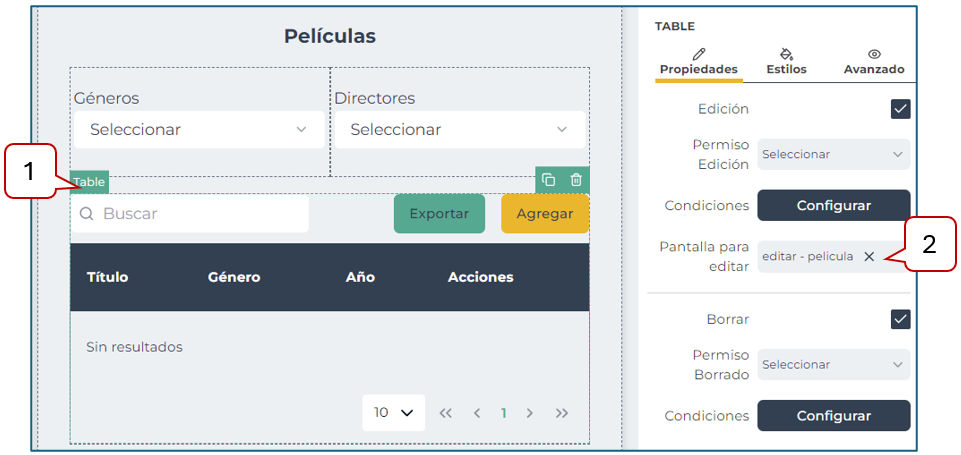Click the delete table trash icon
961x455 pixels.
[576, 180]
